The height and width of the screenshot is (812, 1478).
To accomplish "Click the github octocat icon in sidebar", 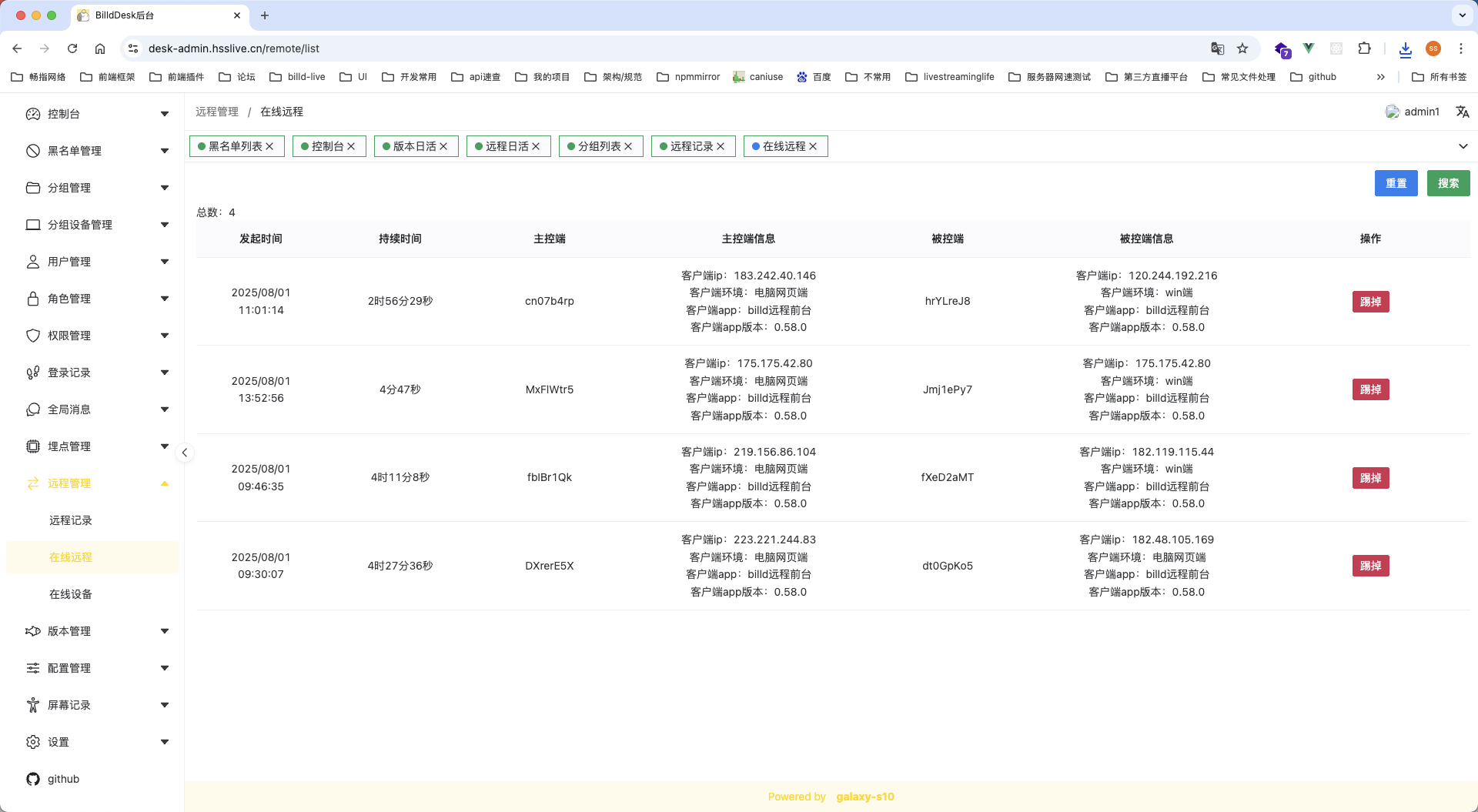I will tap(33, 779).
